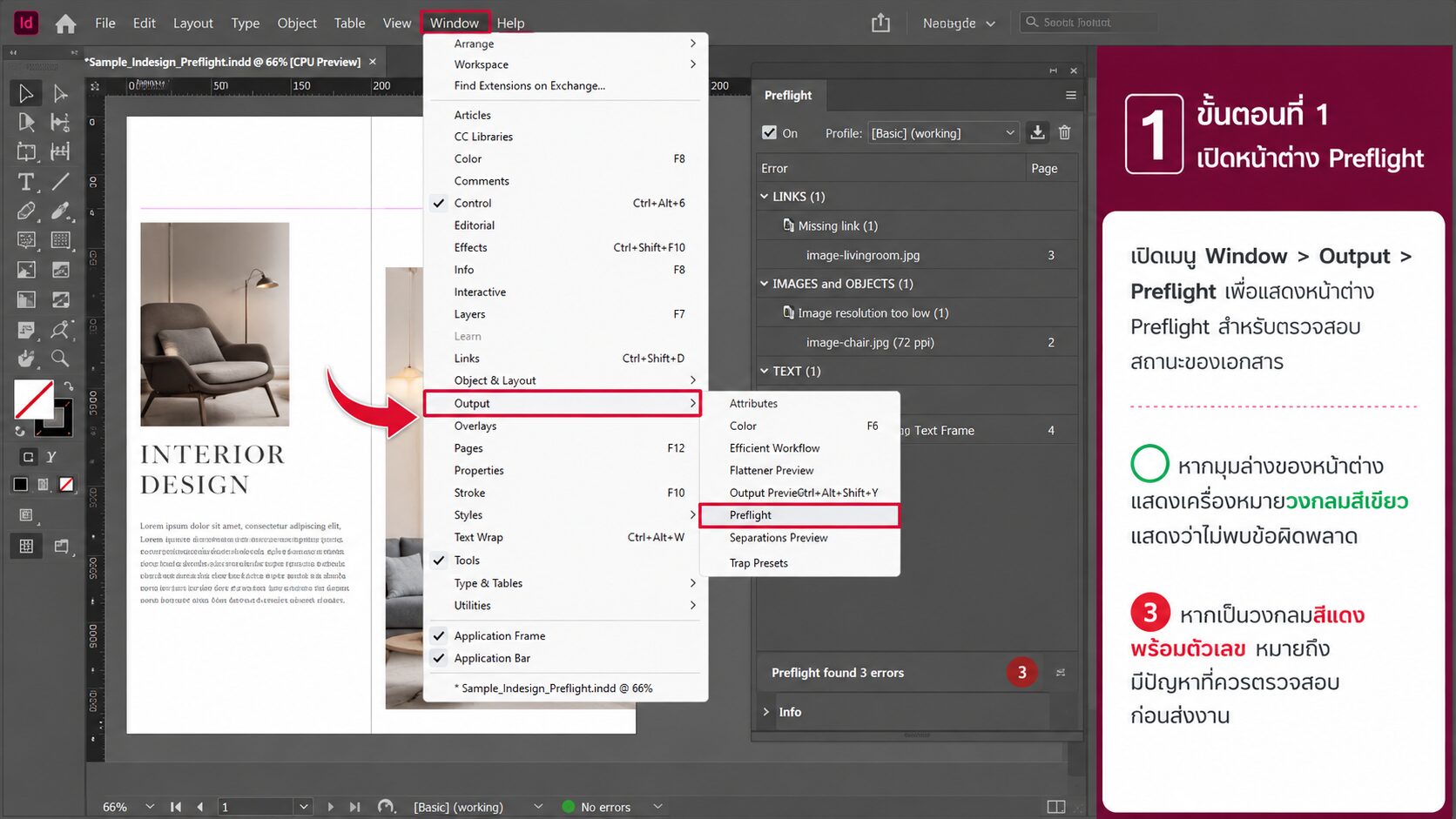Go to first page icon

tap(176, 807)
